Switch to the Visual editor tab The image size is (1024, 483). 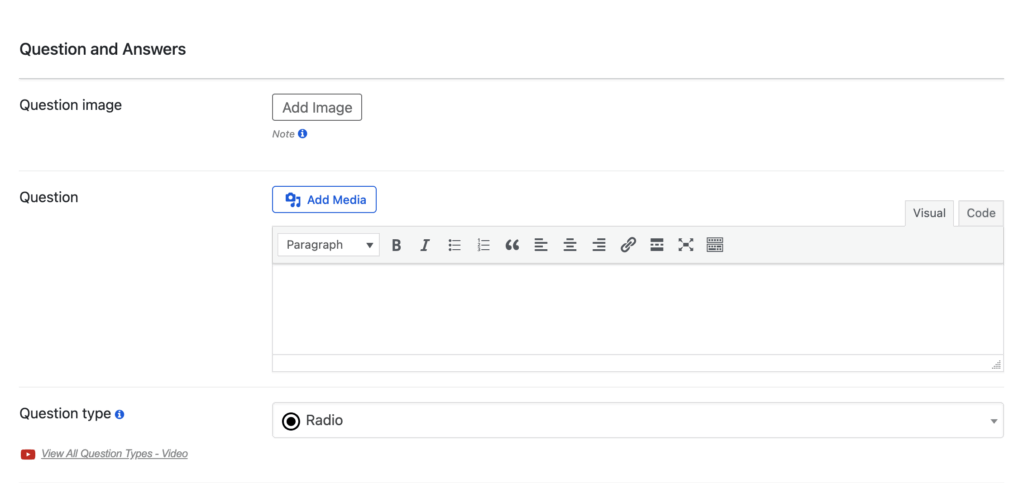929,213
